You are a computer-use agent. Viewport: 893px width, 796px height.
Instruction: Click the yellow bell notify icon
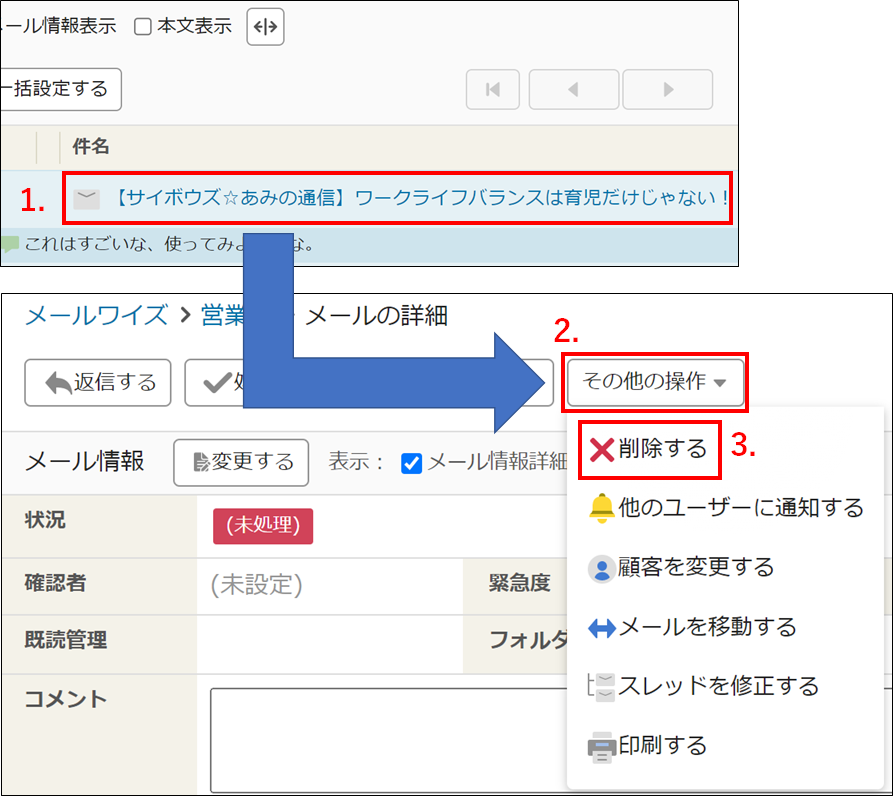(x=602, y=508)
